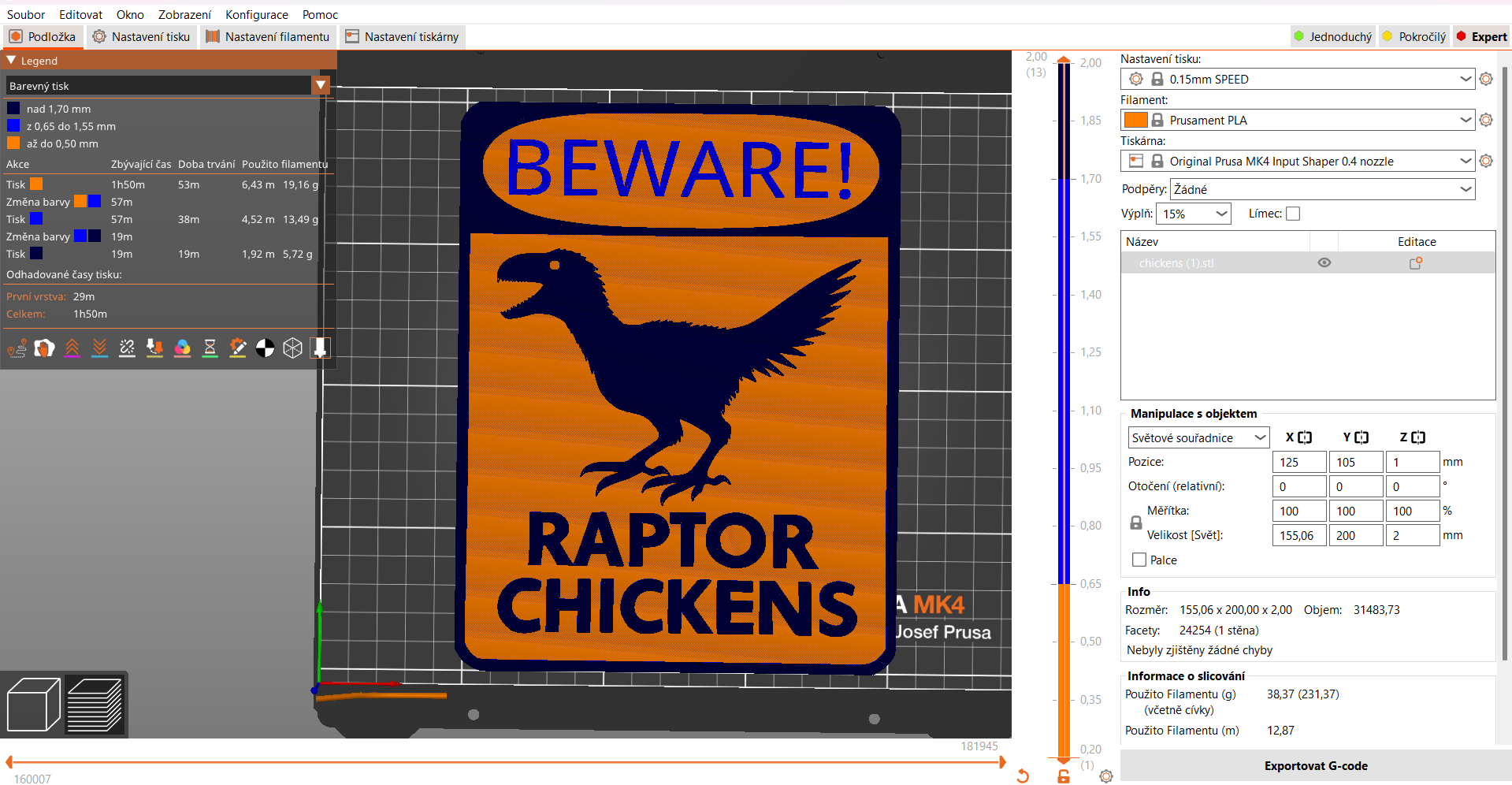This screenshot has height=785, width=1512.
Task: Toggle deretractions view (blue down arrows icon)
Action: pyautogui.click(x=99, y=348)
